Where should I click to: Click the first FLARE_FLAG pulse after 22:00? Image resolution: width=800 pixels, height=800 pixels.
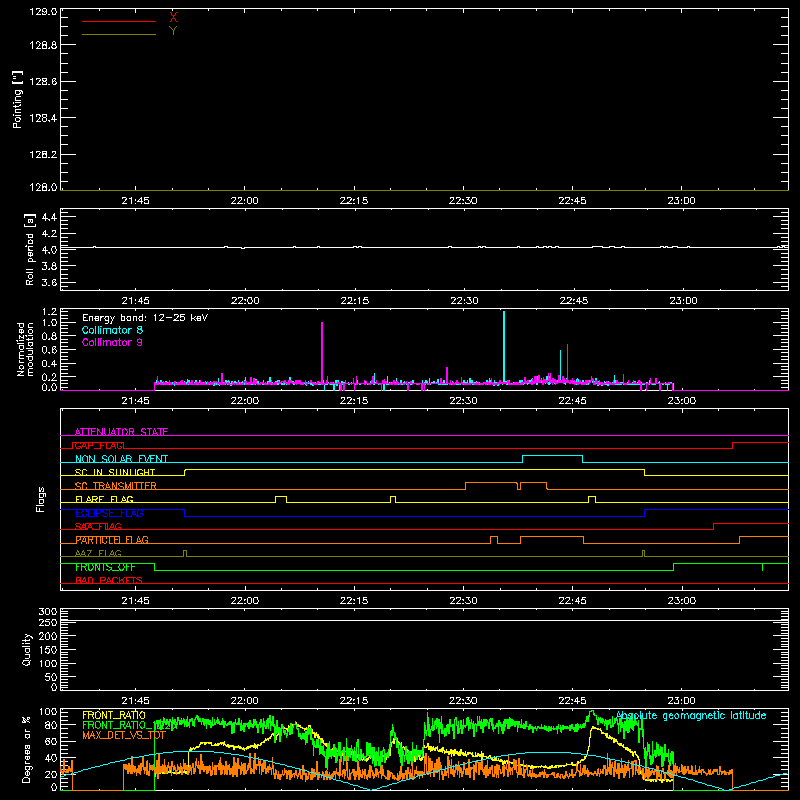pyautogui.click(x=281, y=498)
